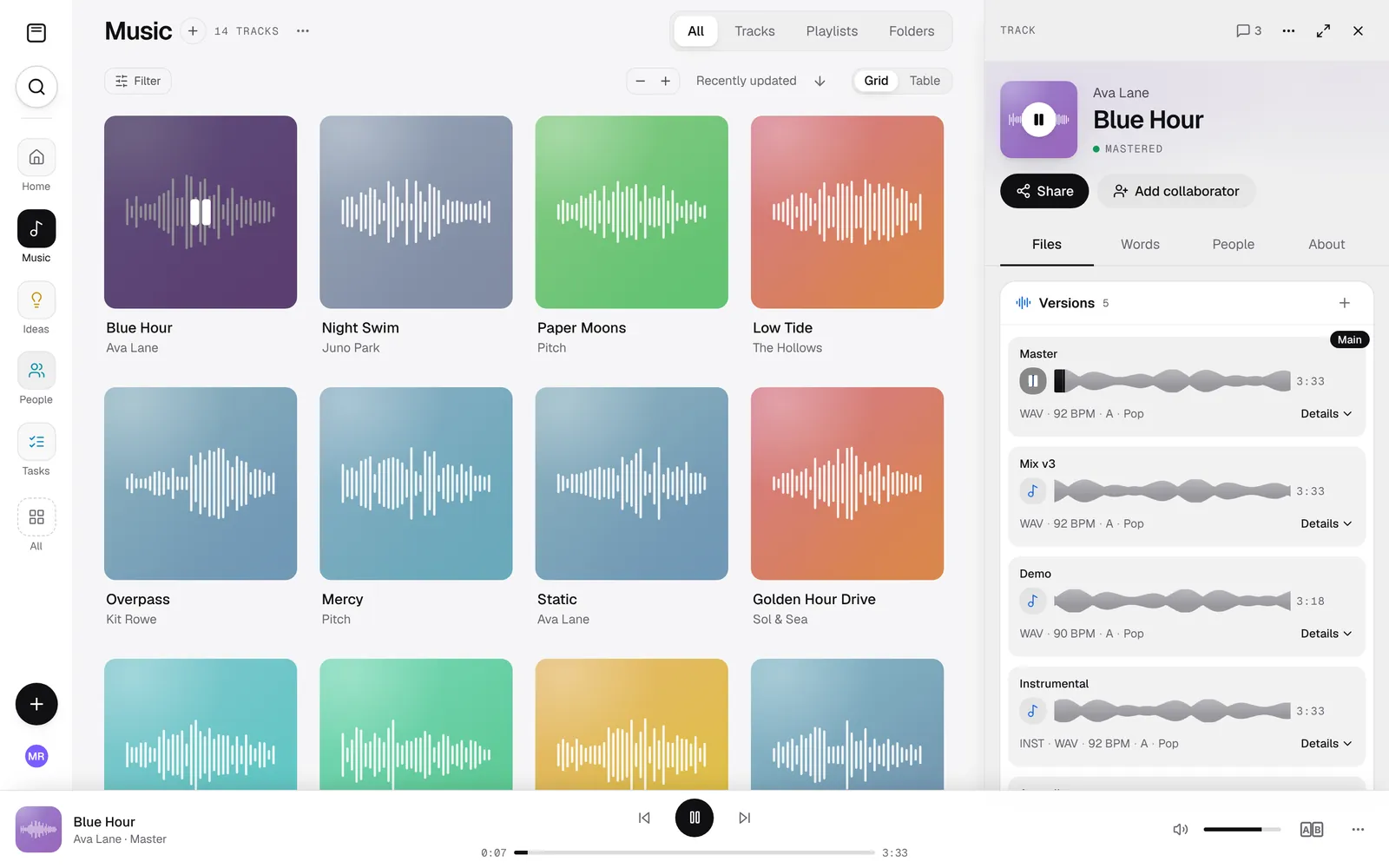Toggle the A/B compare icon

1311,829
